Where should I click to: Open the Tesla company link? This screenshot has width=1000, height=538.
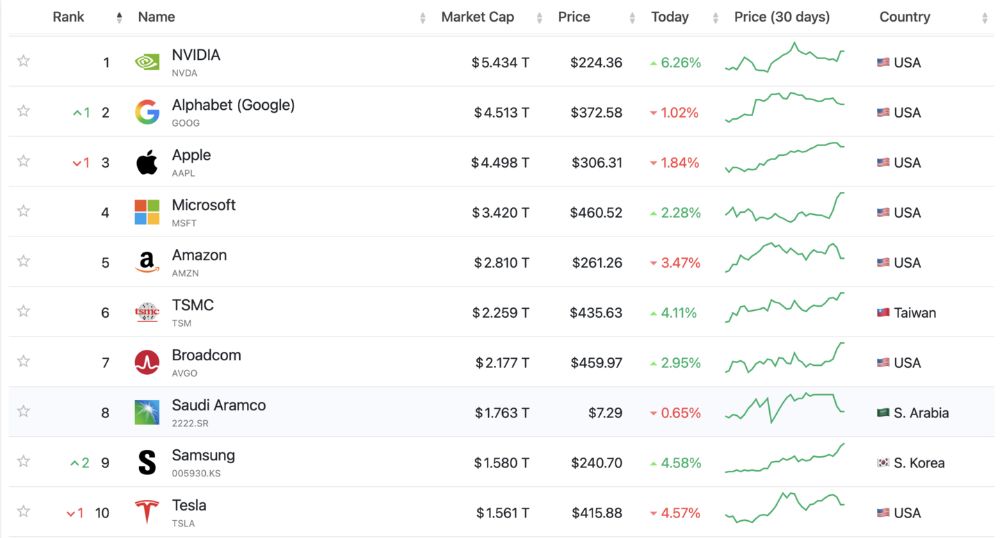[189, 505]
